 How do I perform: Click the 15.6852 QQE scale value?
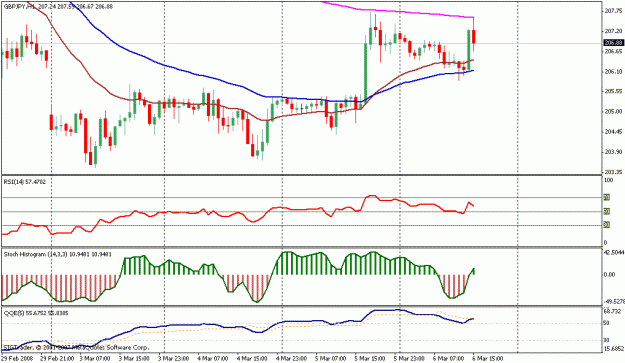coord(613,348)
